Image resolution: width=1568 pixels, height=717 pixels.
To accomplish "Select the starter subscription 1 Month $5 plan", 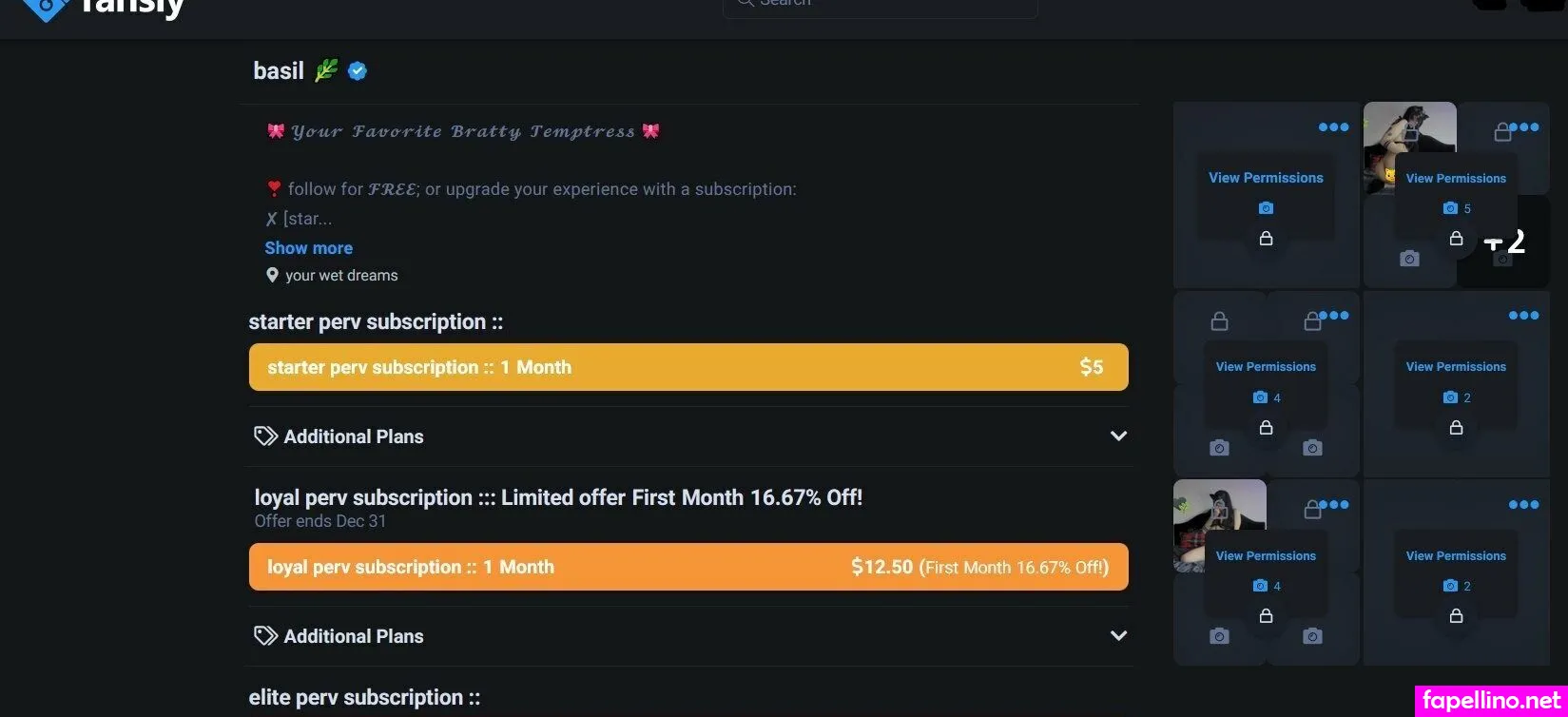I will point(688,367).
